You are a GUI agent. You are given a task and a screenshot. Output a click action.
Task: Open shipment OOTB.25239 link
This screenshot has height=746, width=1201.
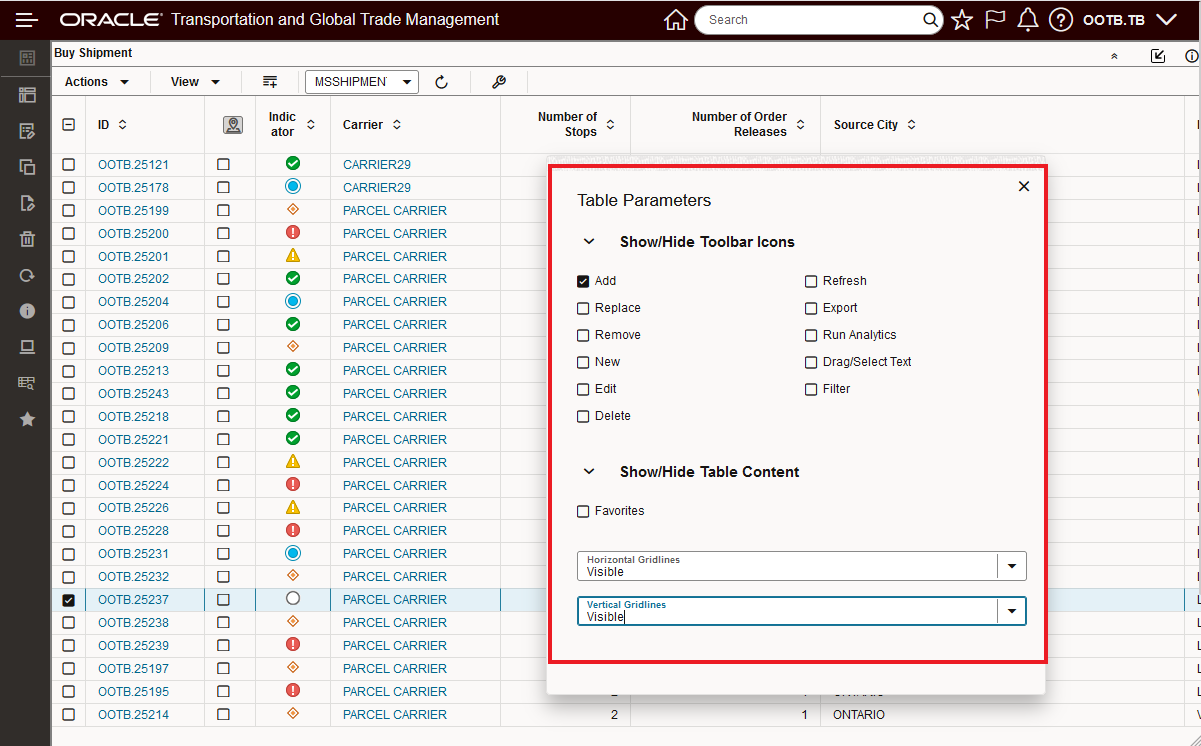(x=133, y=646)
